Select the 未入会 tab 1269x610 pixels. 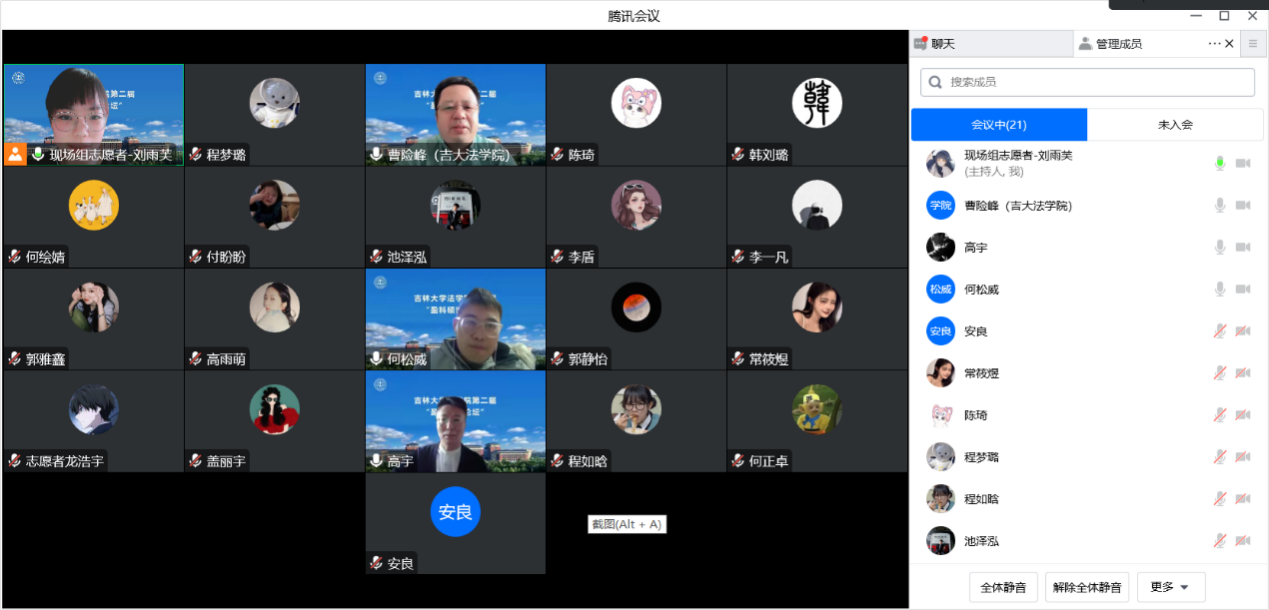1174,125
